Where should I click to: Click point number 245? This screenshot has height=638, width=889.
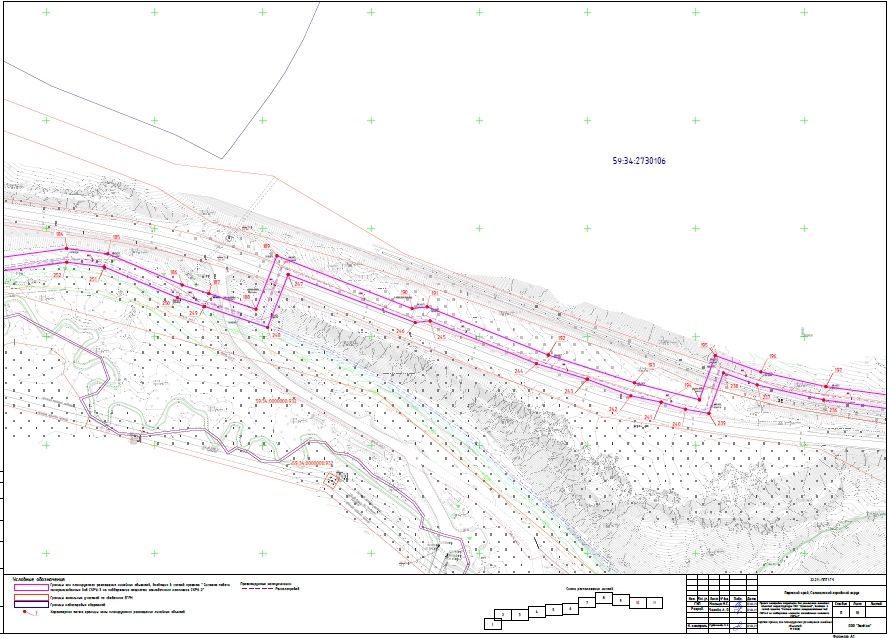(441, 337)
